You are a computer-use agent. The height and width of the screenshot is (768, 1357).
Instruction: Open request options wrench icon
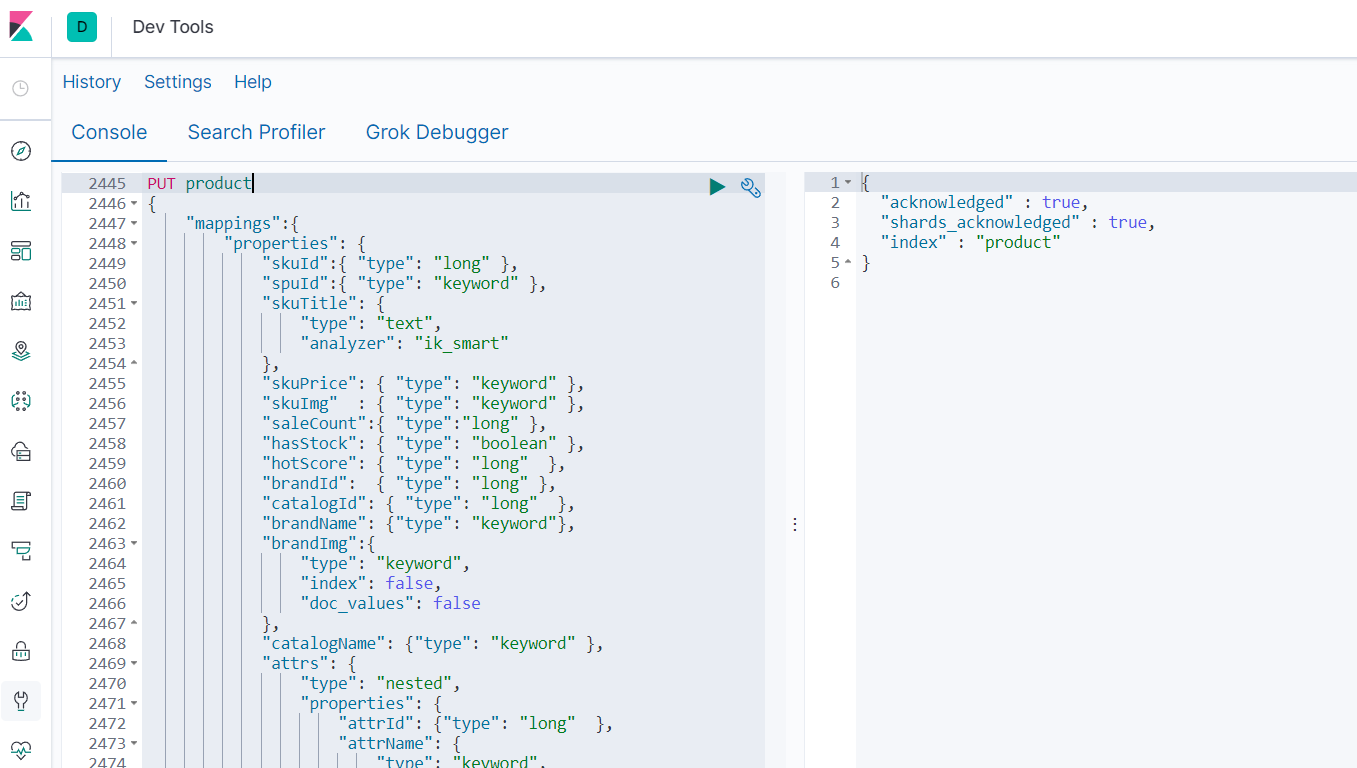(x=751, y=186)
